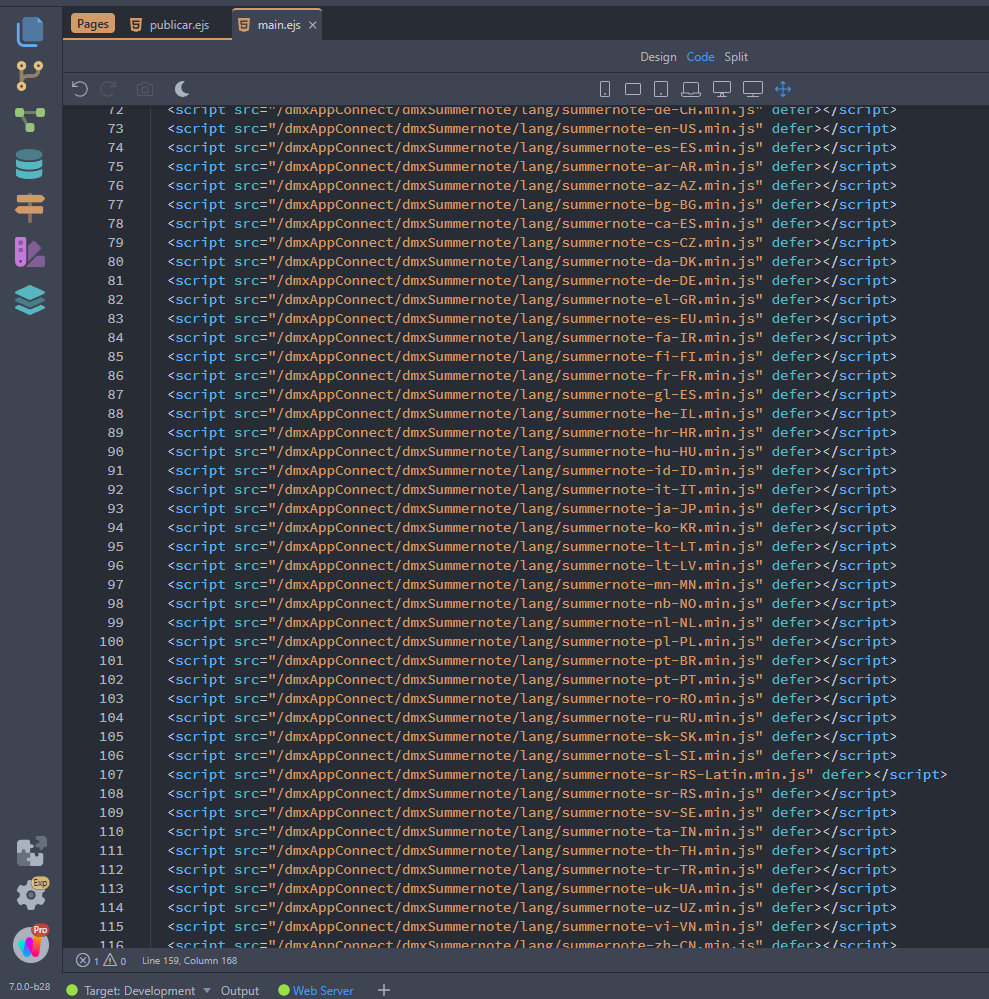Click the Pages label button
The height and width of the screenshot is (999, 989).
point(93,24)
